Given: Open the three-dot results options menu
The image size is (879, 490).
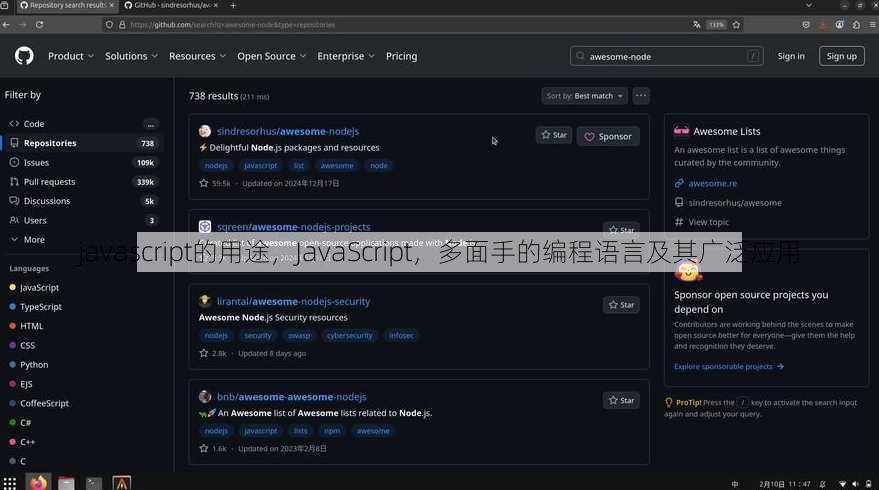Looking at the screenshot, I should [x=641, y=96].
